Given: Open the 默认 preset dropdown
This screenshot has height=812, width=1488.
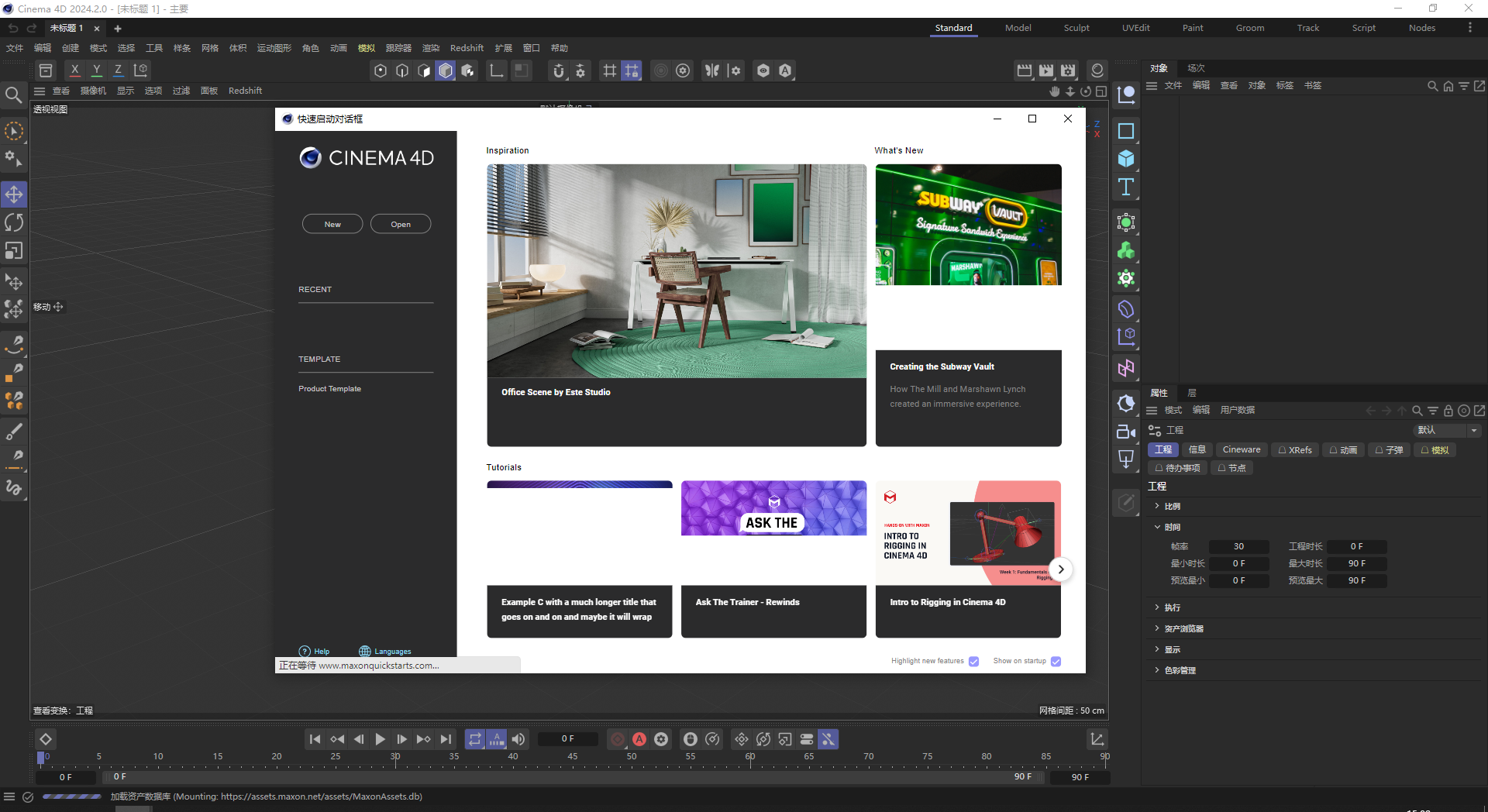Looking at the screenshot, I should point(1447,430).
